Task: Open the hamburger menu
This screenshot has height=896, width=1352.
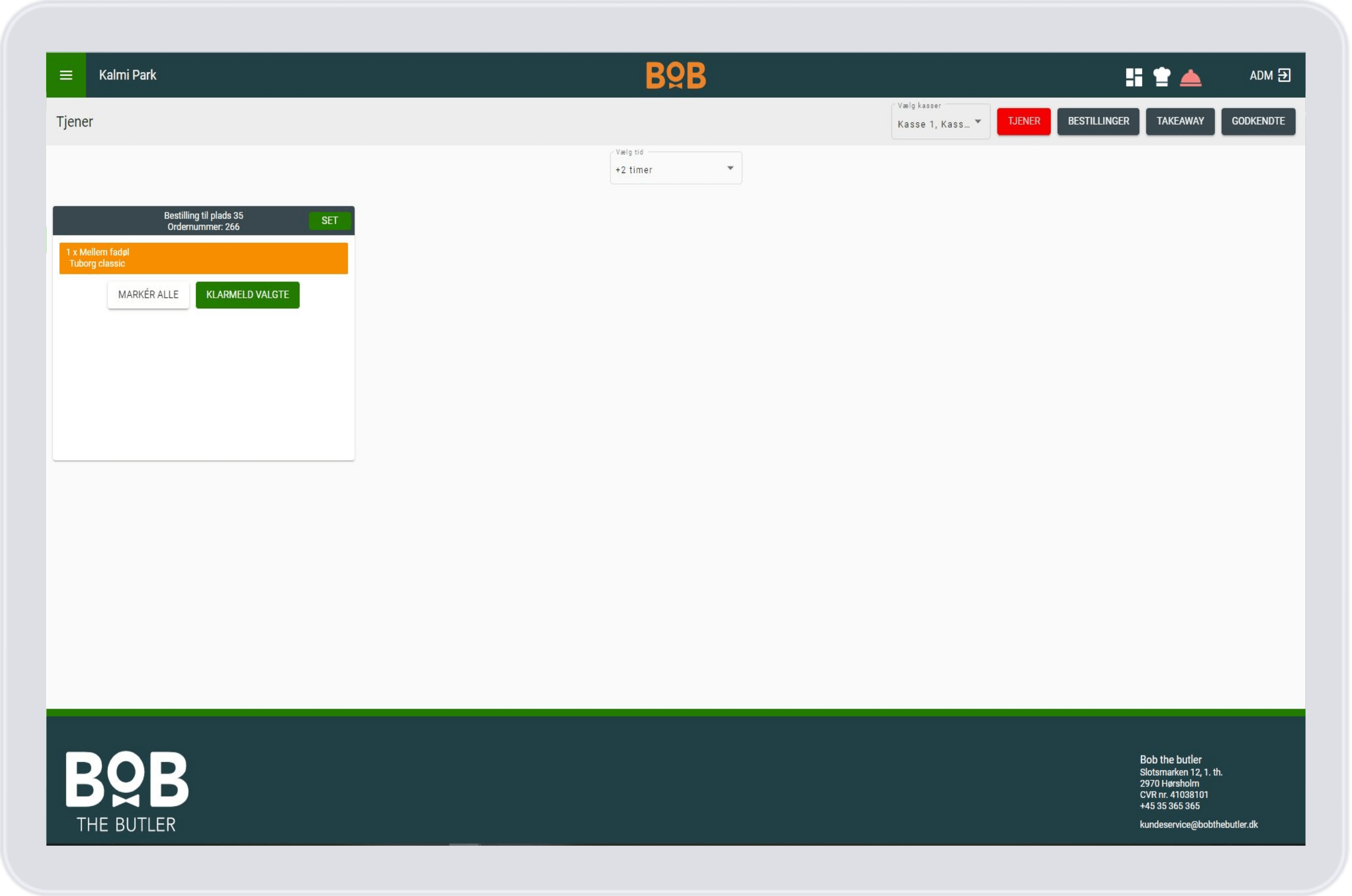Action: point(66,75)
